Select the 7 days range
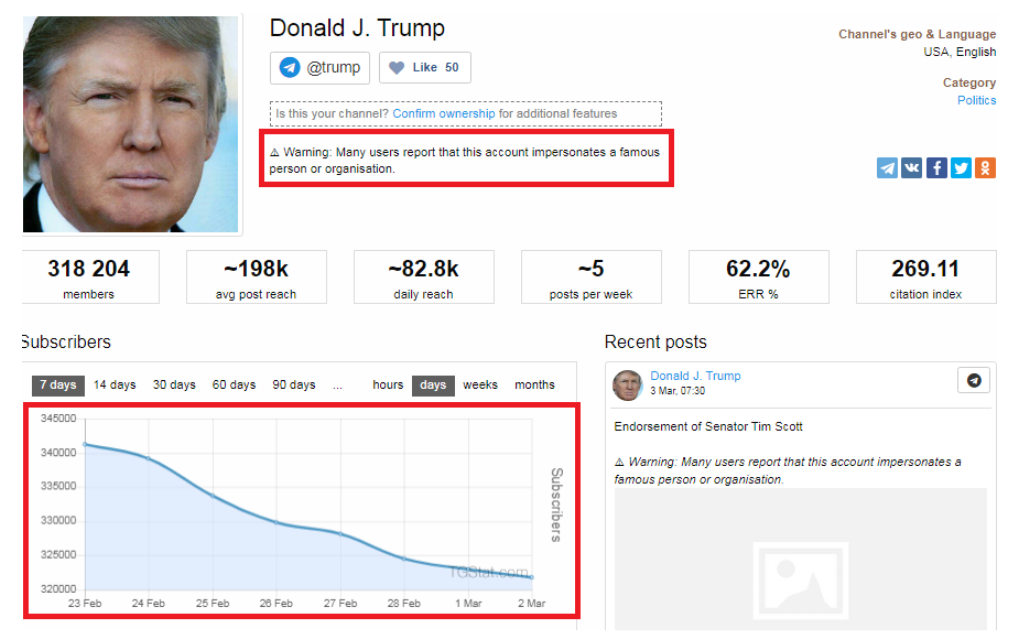This screenshot has width=1017, height=639. [58, 385]
